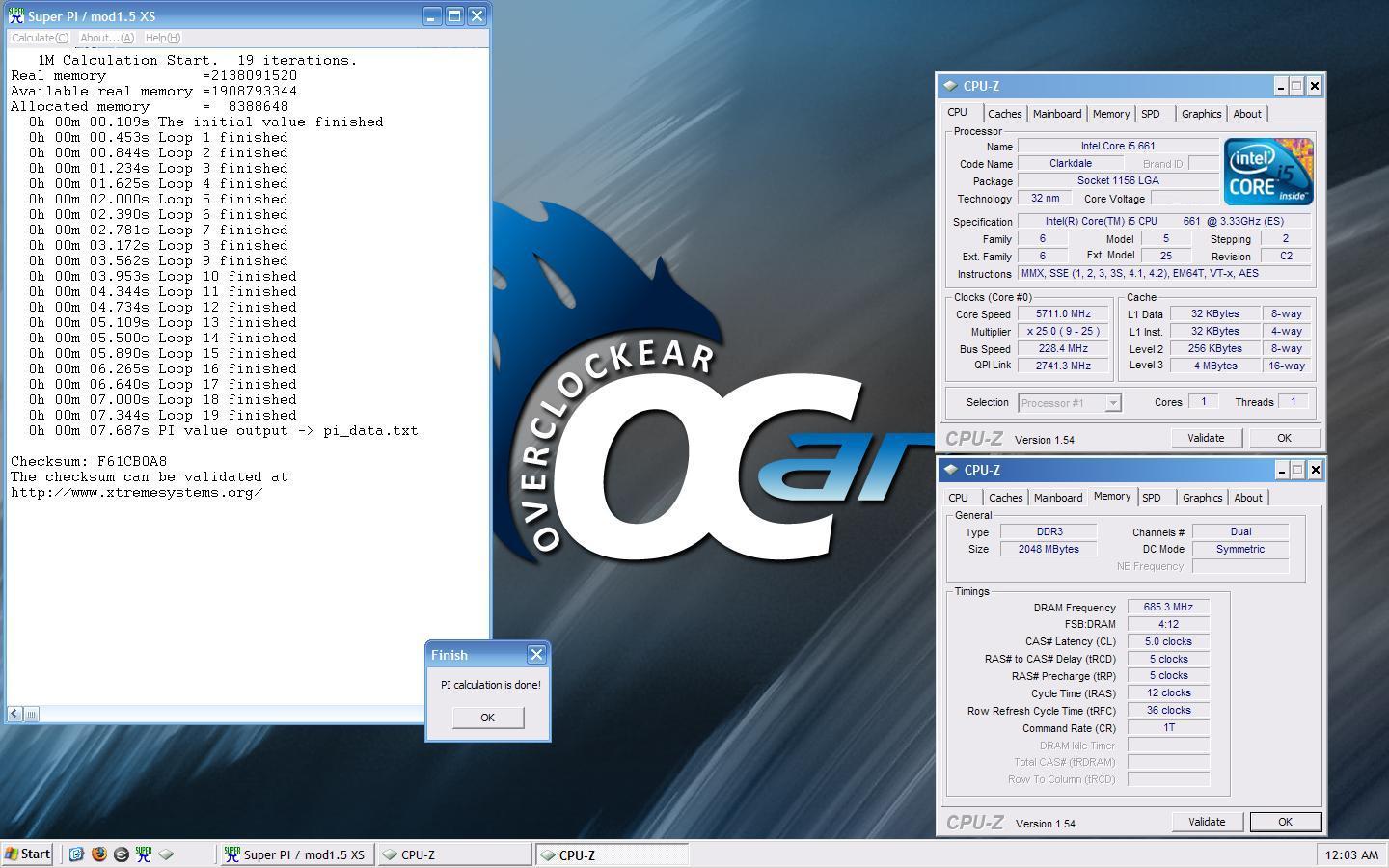The height and width of the screenshot is (868, 1389).
Task: Click the Row Refresh Cycle Time value 36 clocks
Action: 1168,711
